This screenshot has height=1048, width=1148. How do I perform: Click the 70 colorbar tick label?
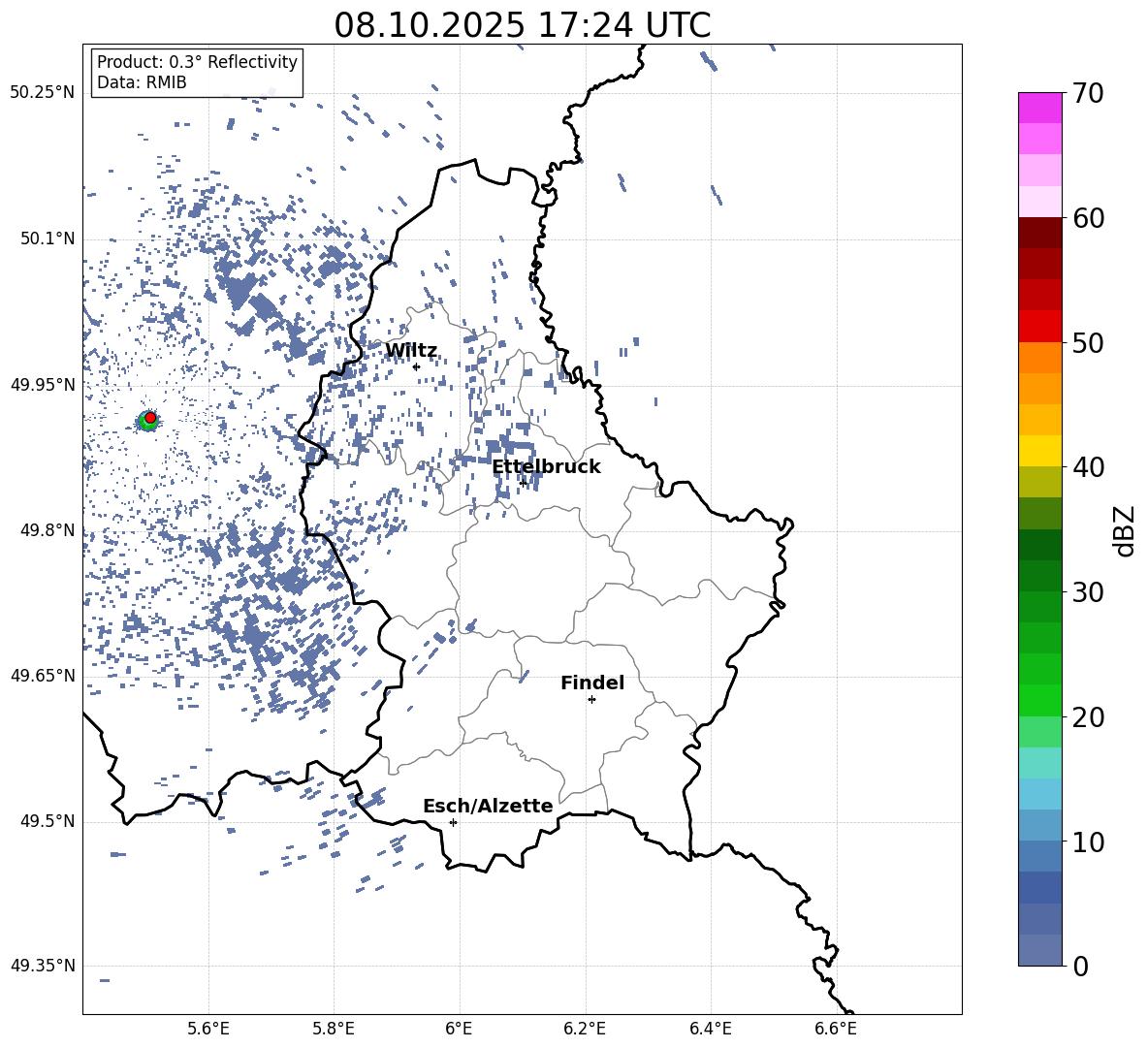(x=1089, y=93)
